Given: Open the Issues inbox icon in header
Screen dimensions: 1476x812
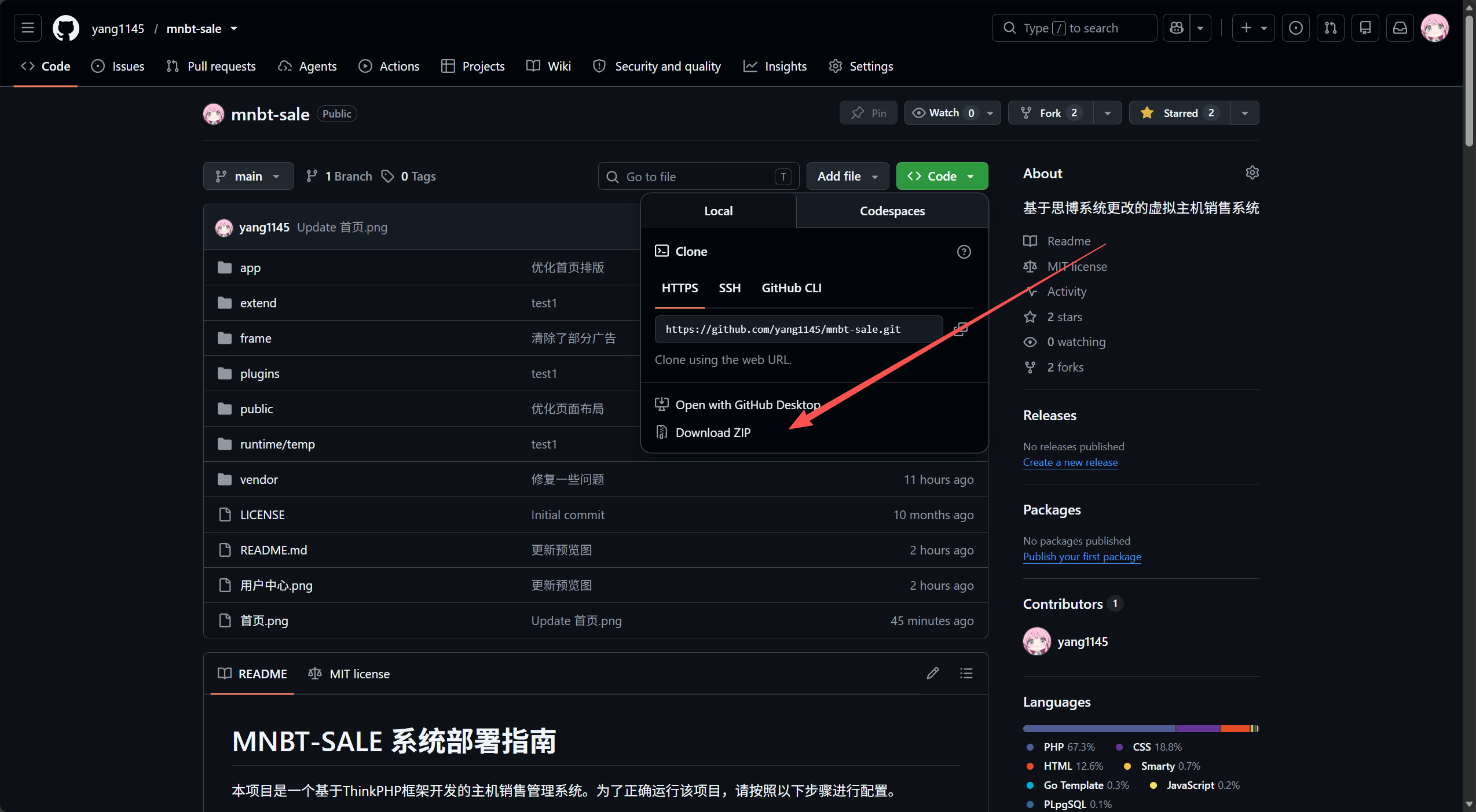Looking at the screenshot, I should click(1296, 28).
